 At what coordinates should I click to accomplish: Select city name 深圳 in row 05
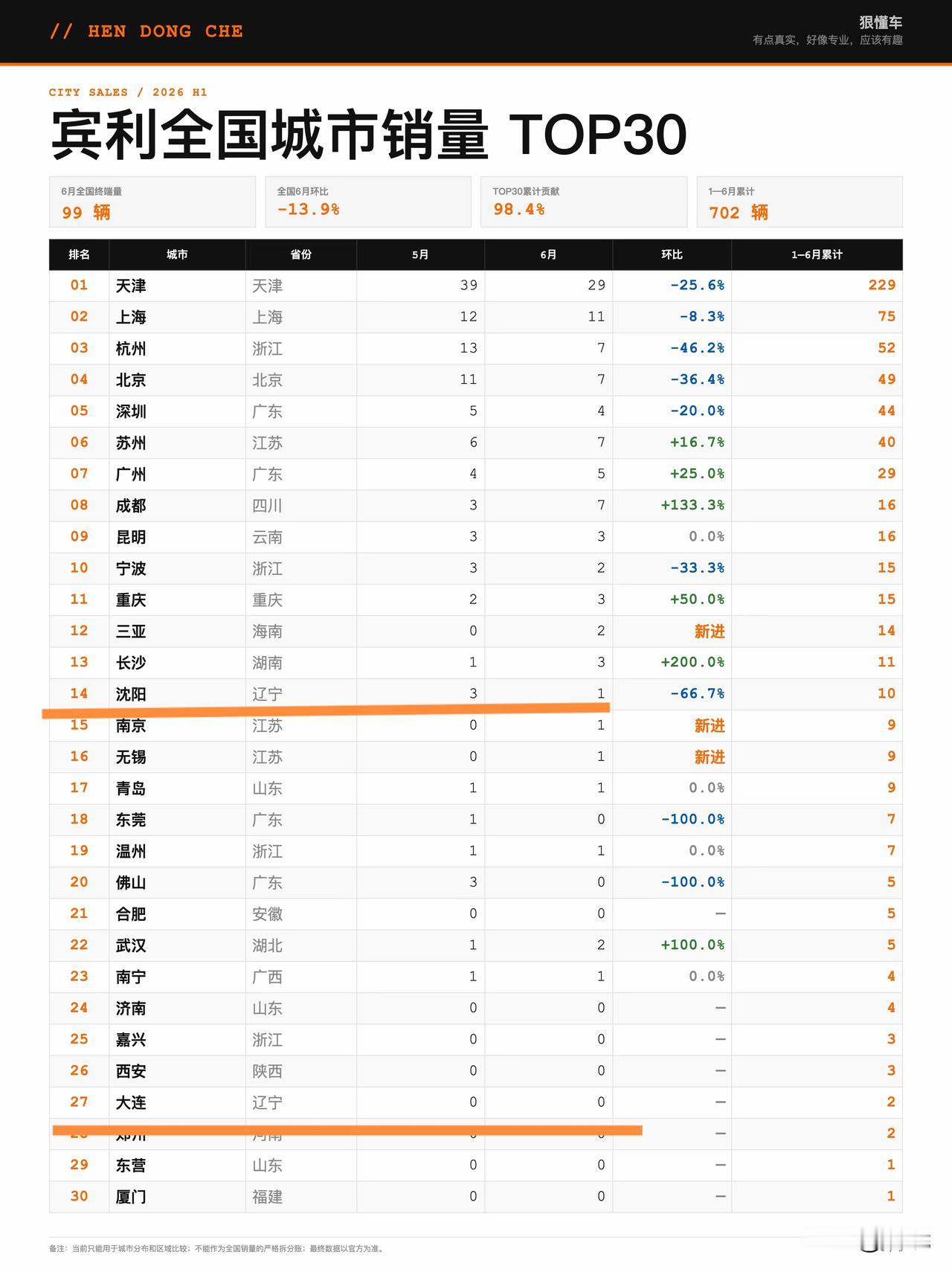coord(131,411)
